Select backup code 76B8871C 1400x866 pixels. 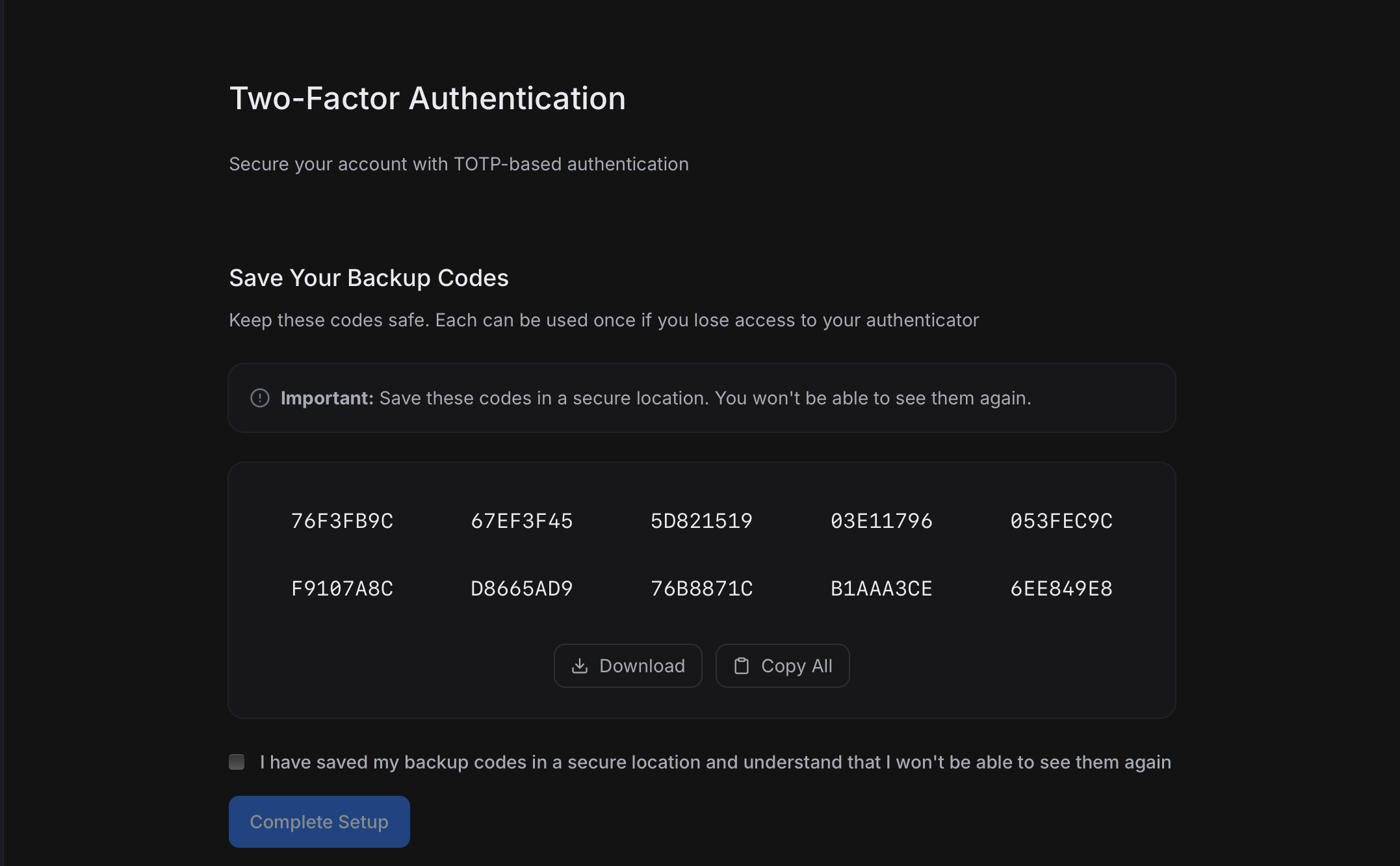(702, 589)
